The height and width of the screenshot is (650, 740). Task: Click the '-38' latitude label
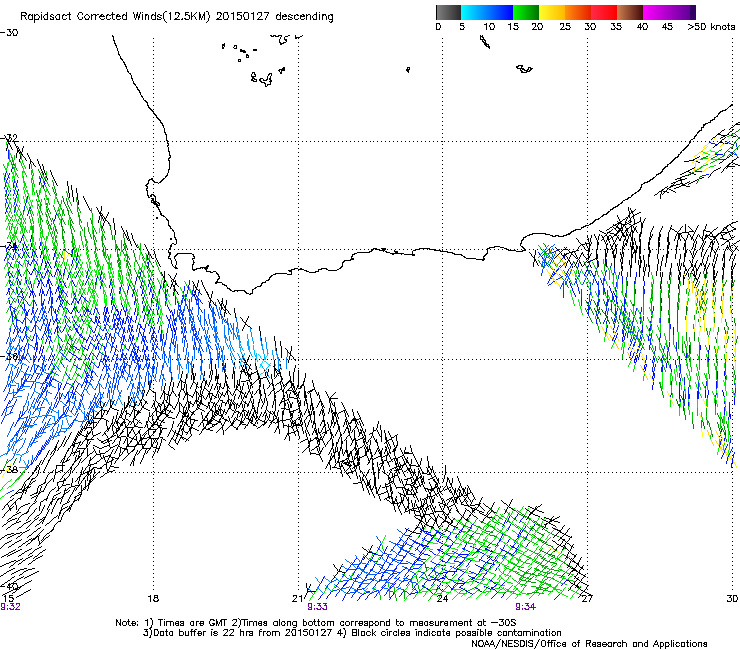9,470
